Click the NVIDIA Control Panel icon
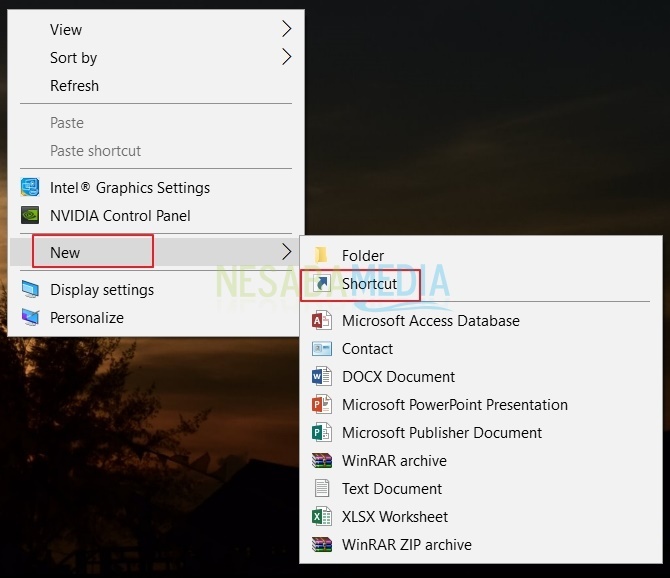 [30, 215]
